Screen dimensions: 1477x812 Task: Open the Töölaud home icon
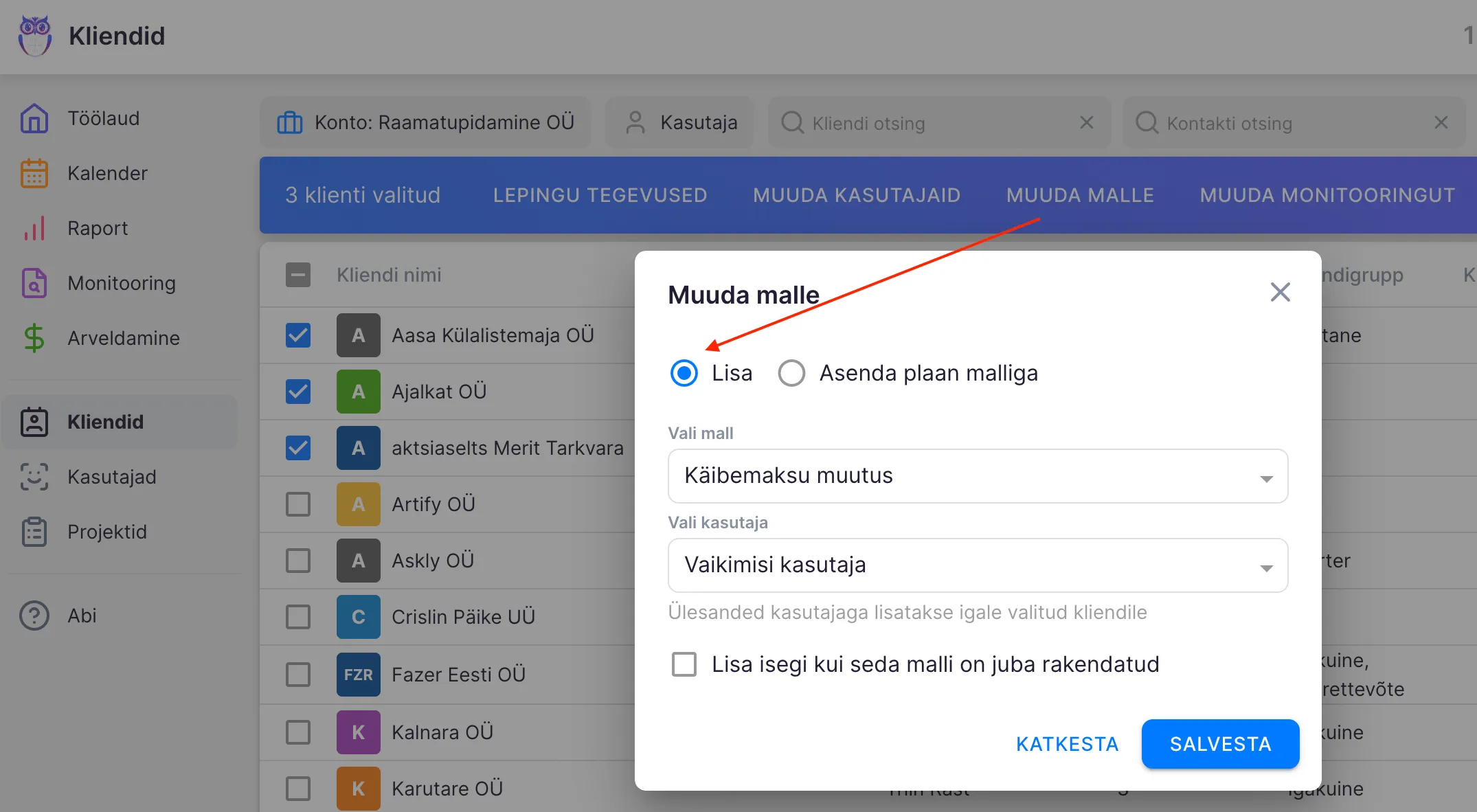(x=34, y=118)
